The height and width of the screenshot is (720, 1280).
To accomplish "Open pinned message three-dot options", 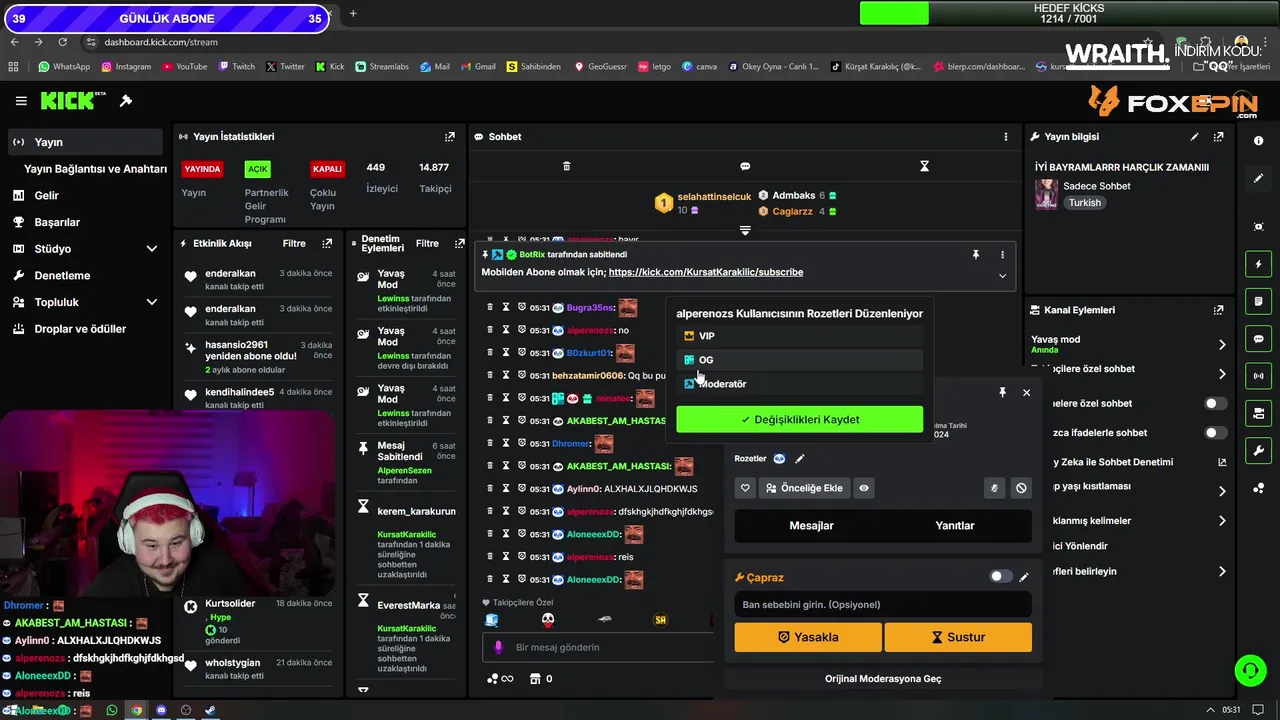I will (1002, 255).
